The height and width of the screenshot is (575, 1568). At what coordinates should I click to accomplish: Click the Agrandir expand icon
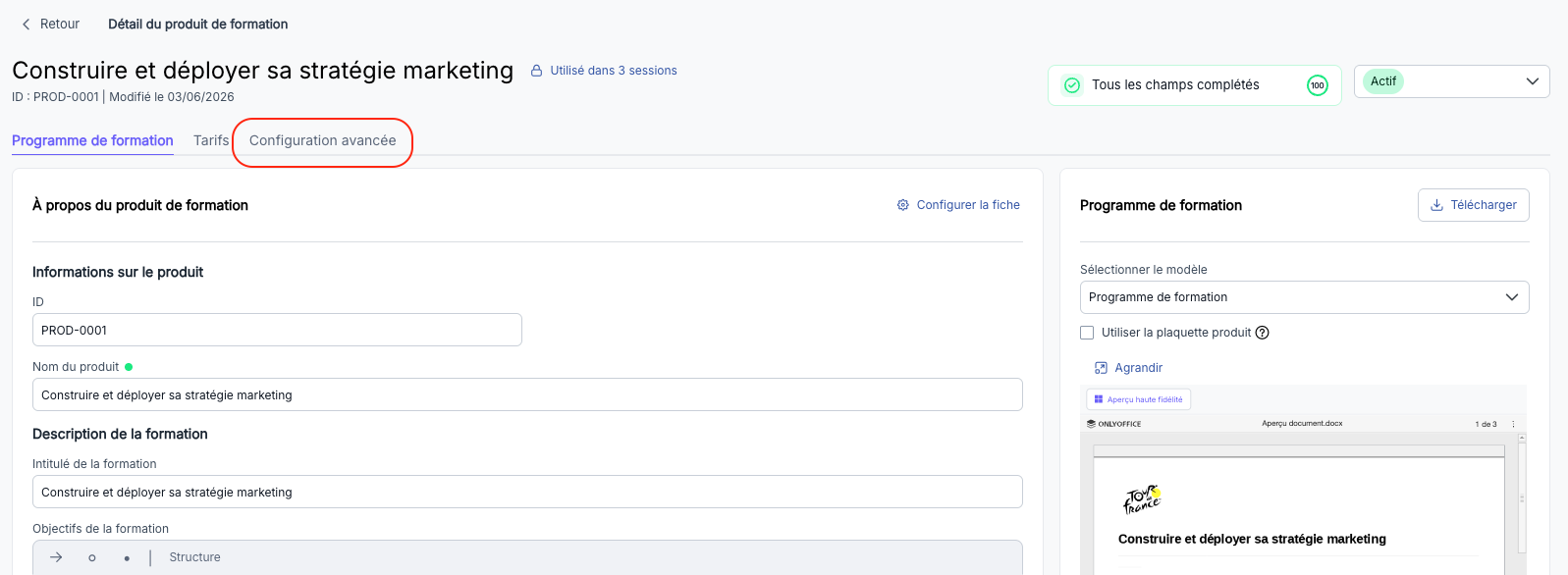tap(1101, 368)
